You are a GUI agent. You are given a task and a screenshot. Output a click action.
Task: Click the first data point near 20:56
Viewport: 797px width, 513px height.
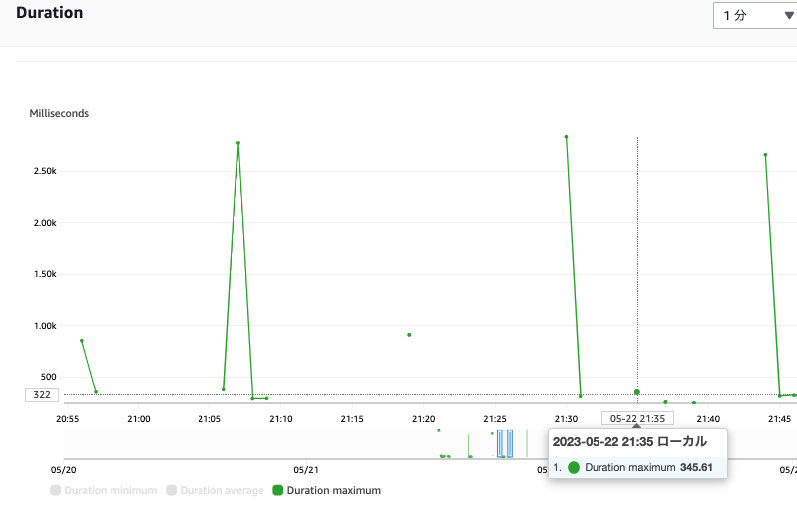[82, 341]
